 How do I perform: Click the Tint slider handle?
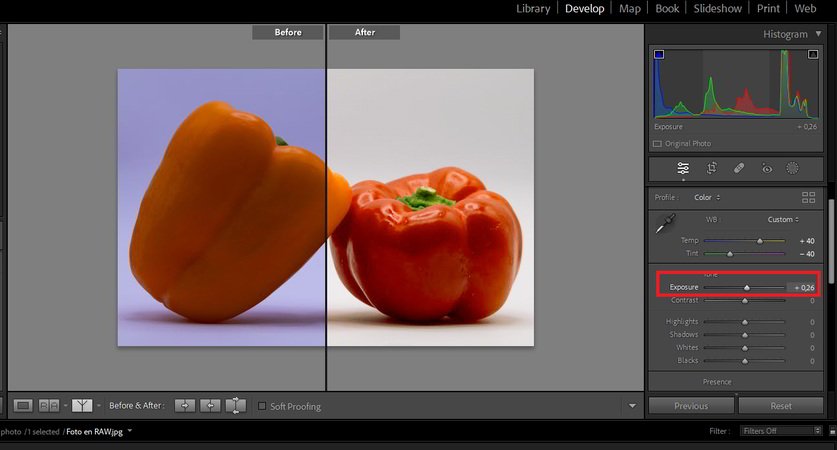click(730, 254)
